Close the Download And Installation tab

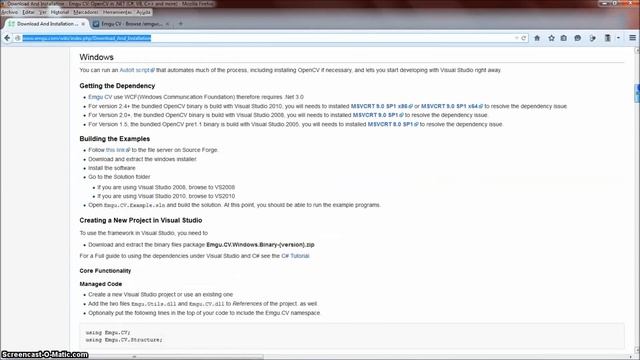click(83, 24)
